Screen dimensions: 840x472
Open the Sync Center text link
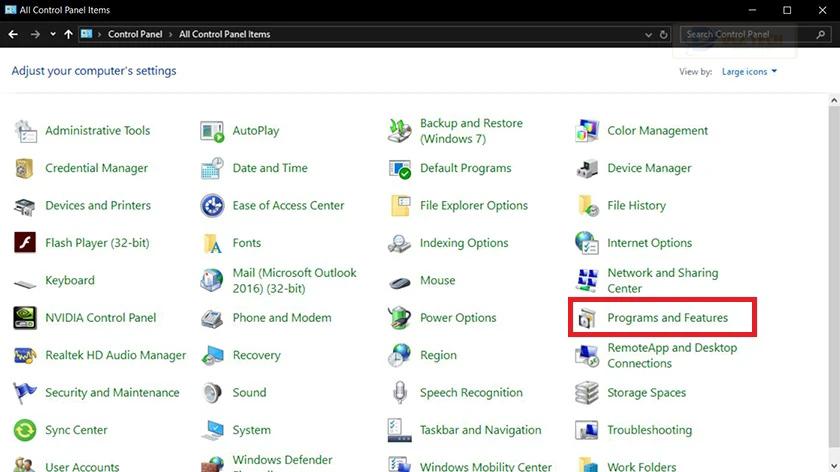[x=76, y=430]
